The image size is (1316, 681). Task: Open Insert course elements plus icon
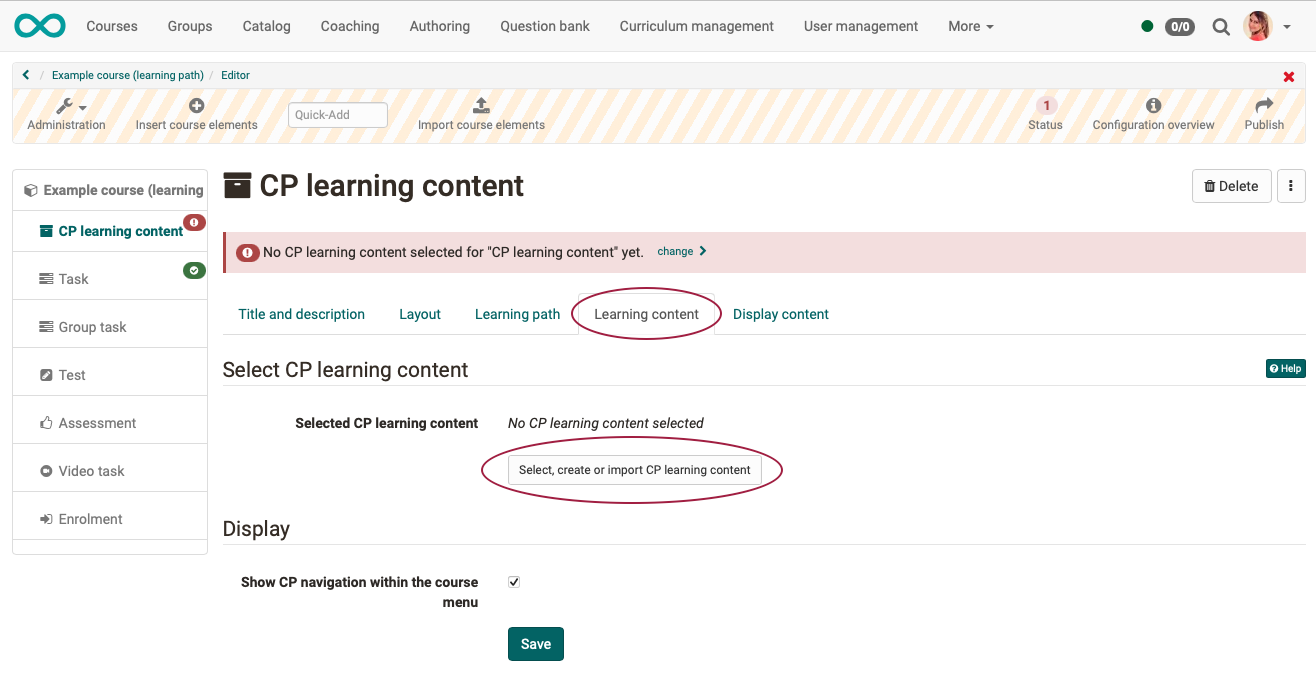click(x=197, y=105)
